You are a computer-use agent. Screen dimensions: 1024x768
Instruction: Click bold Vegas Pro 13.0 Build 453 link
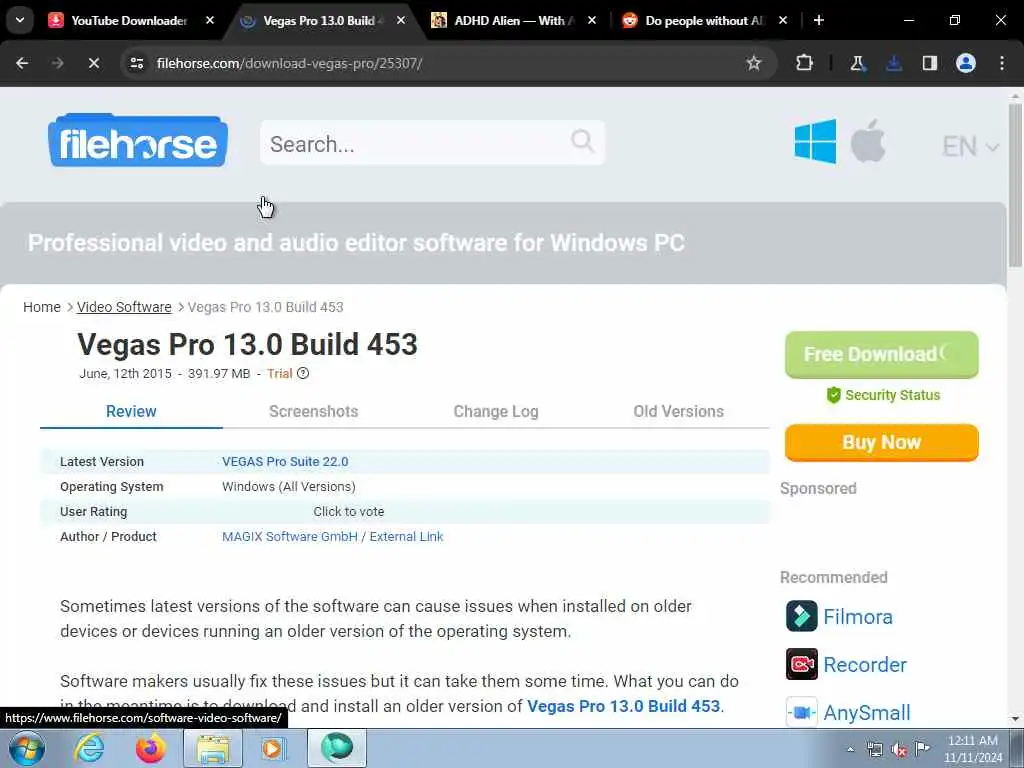pos(623,707)
